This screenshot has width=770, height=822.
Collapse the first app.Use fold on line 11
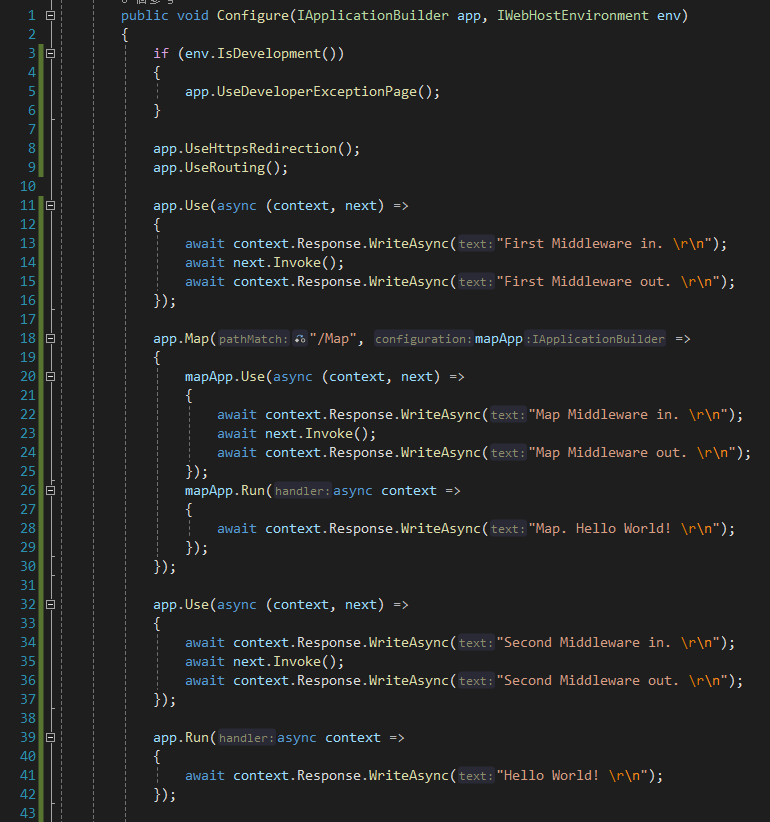(50, 206)
